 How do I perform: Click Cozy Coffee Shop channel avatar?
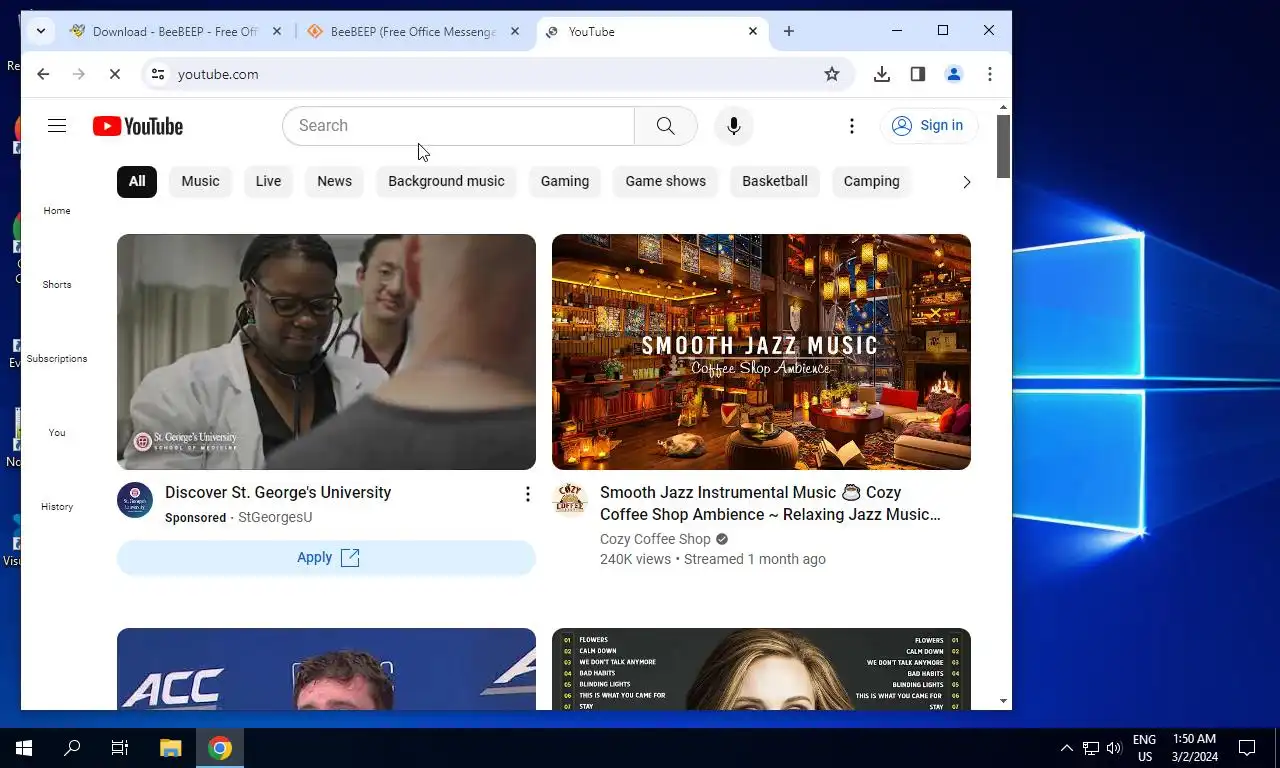[570, 500]
